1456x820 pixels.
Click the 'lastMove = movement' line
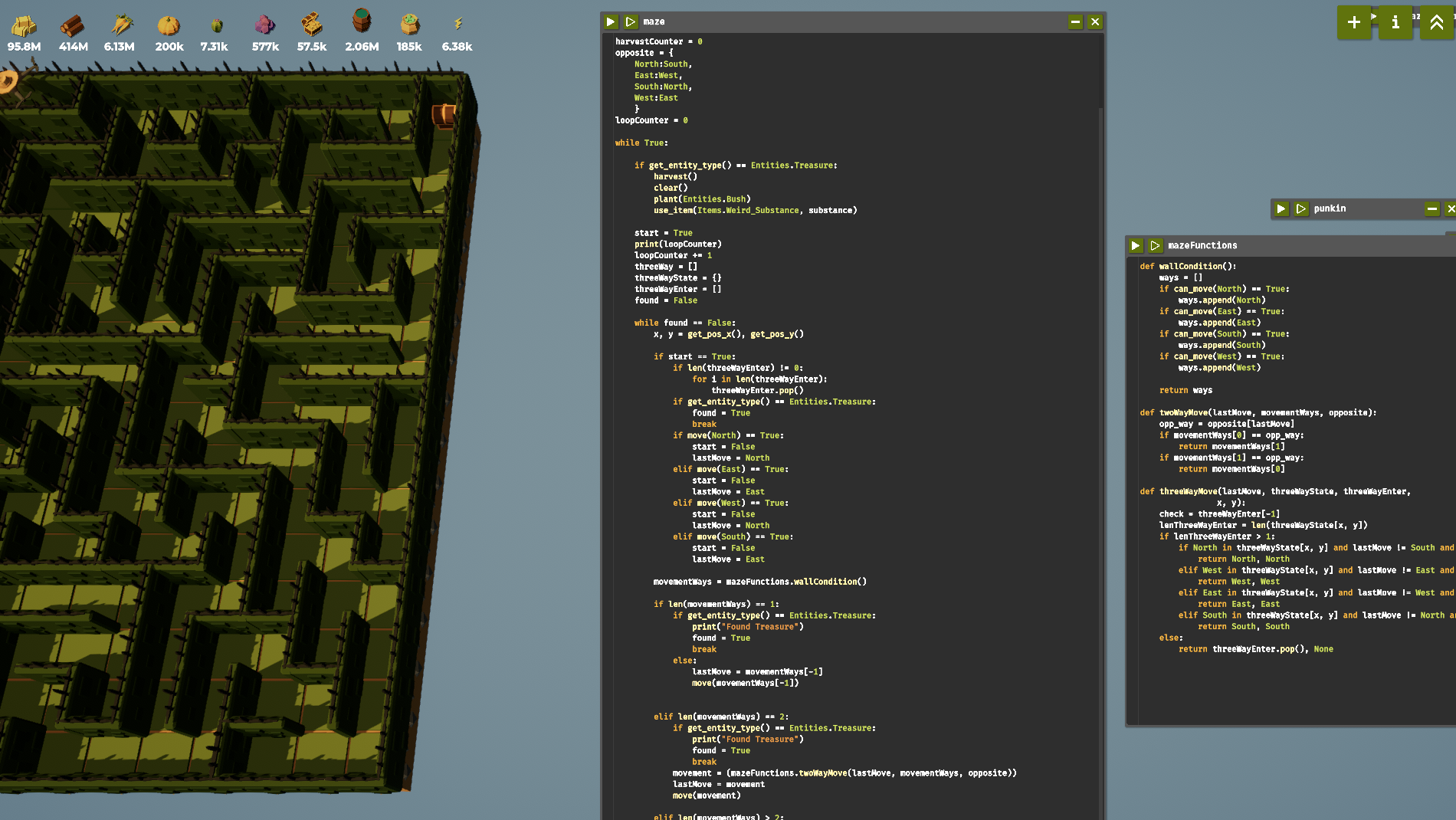pos(718,784)
